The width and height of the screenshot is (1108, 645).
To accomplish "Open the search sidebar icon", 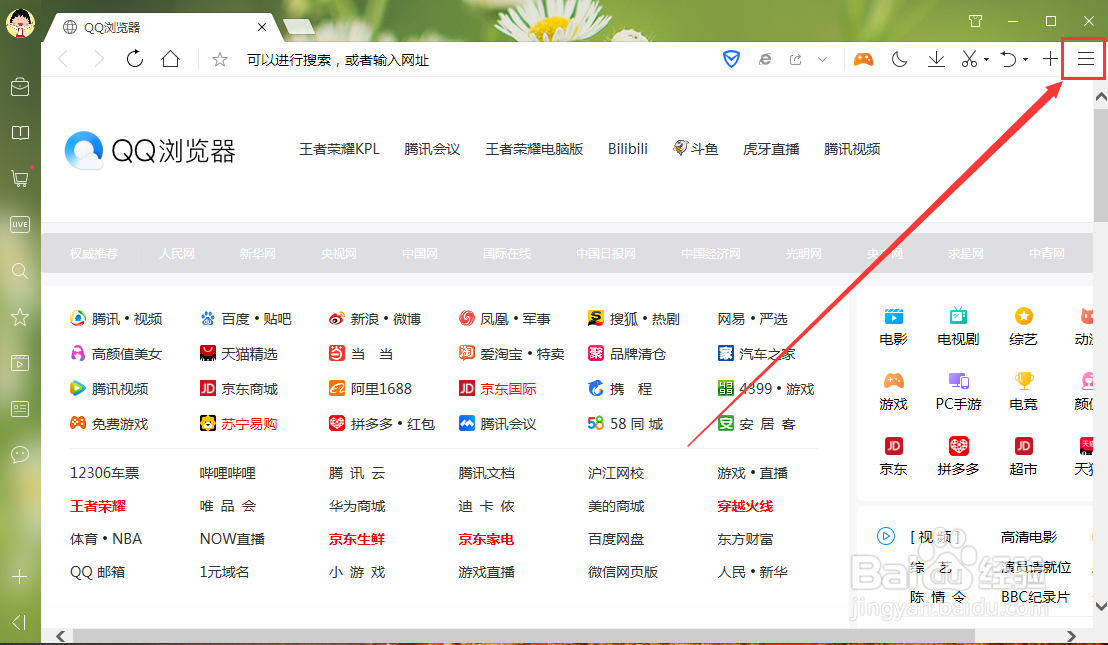I will pyautogui.click(x=20, y=271).
